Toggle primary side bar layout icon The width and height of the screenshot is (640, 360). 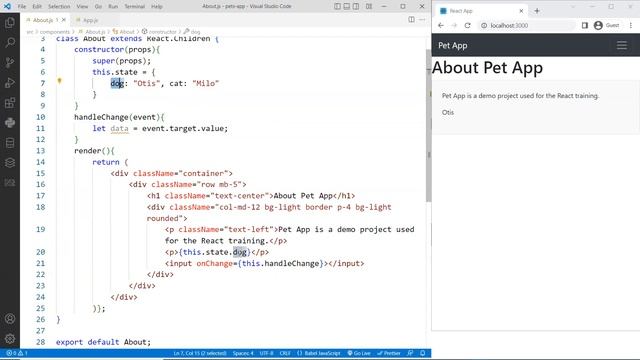[337, 7]
